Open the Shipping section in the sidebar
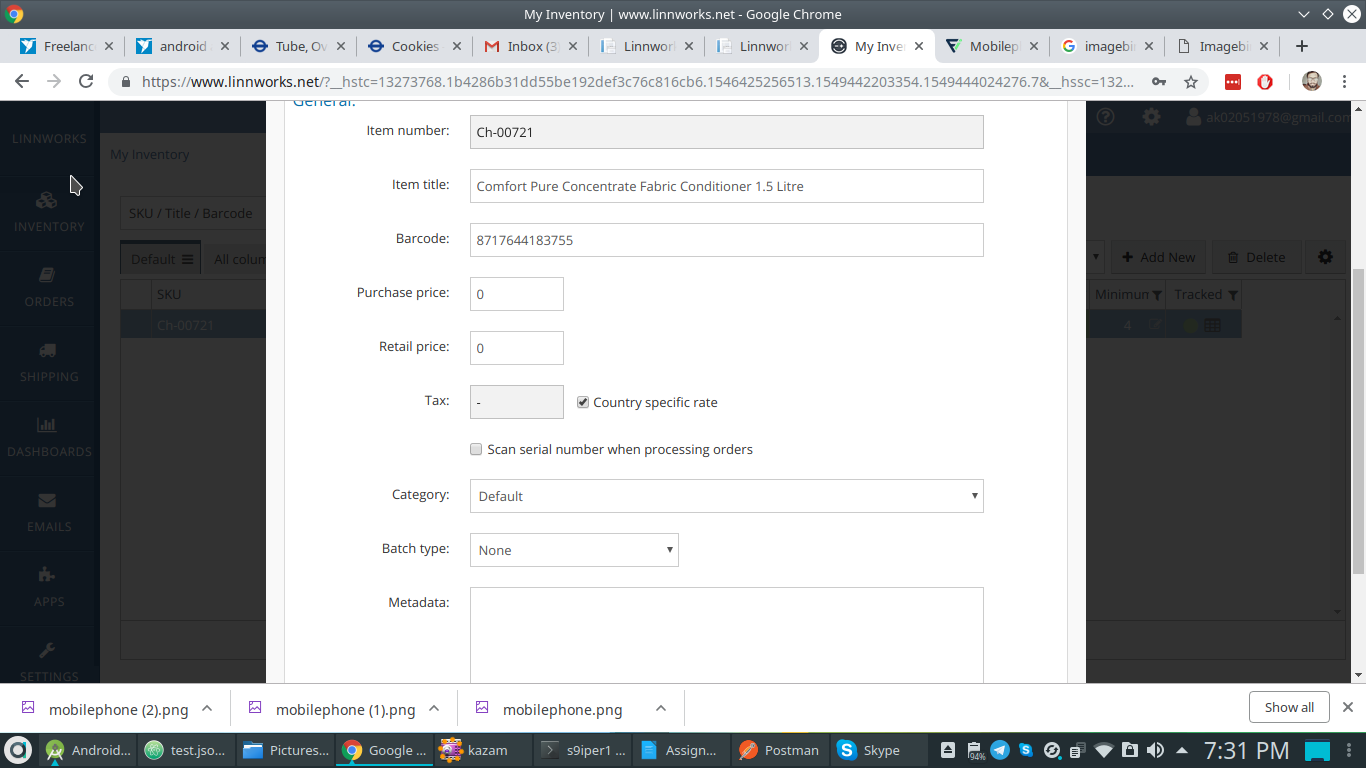Screen dimensions: 1366x768 pyautogui.click(x=49, y=363)
